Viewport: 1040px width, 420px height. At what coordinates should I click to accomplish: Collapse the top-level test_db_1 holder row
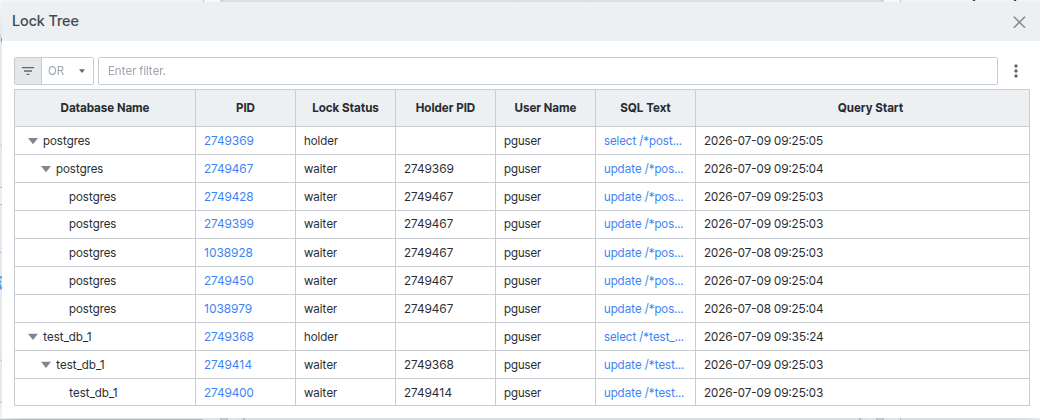[32, 337]
